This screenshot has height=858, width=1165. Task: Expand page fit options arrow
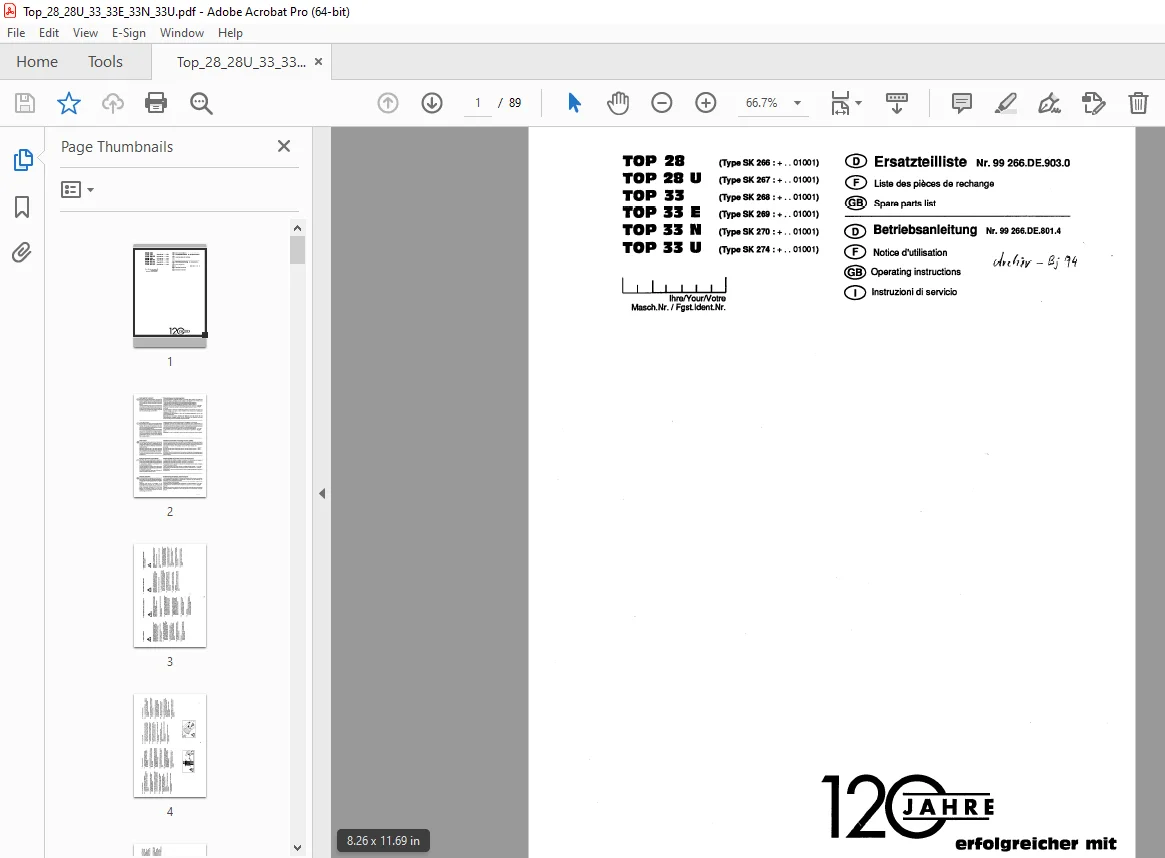pos(859,103)
